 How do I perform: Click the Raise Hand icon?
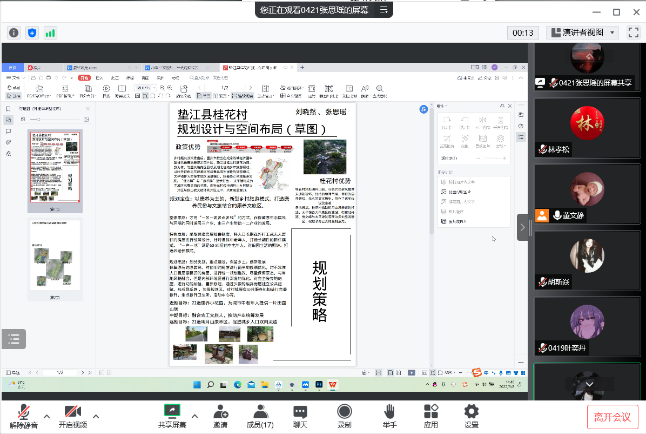[388, 414]
